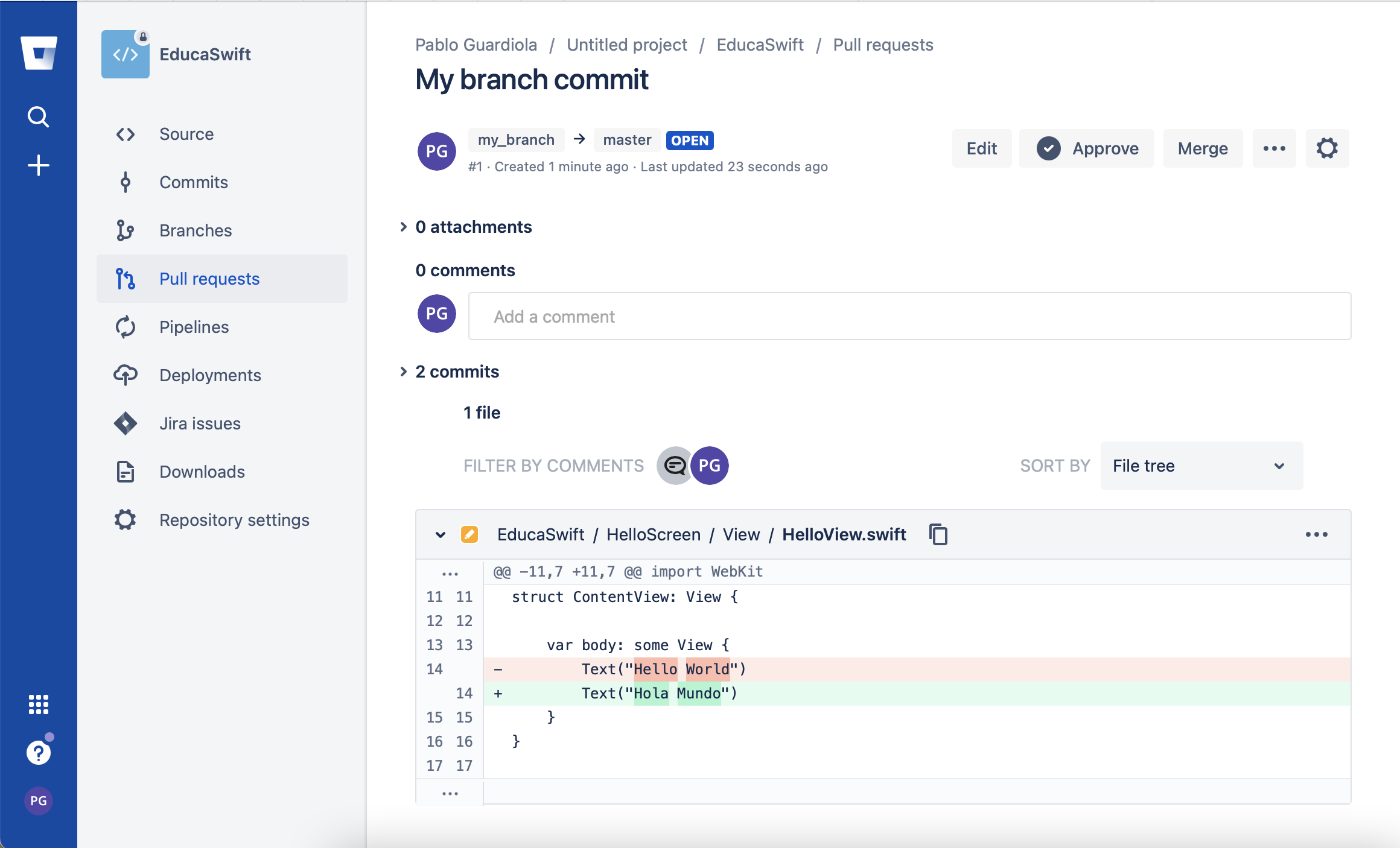Click the Merge button
This screenshot has width=1400, height=848.
click(1203, 148)
